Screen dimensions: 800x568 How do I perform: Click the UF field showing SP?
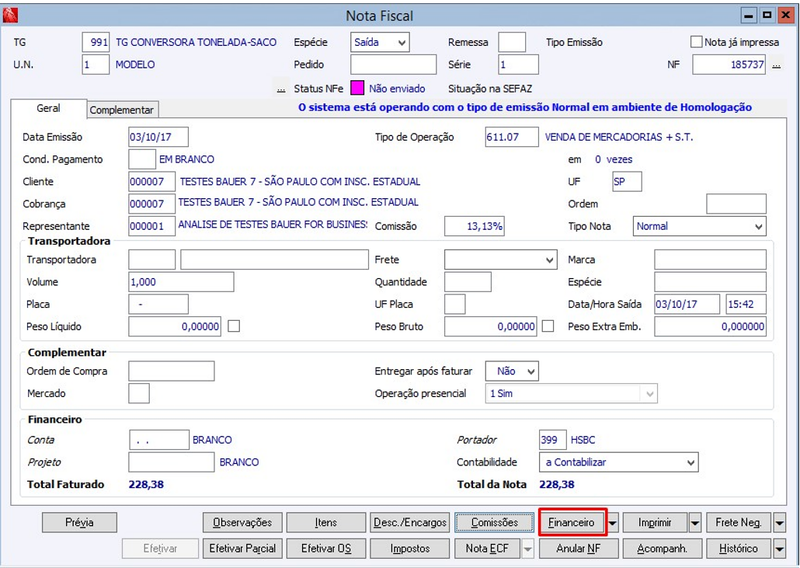pyautogui.click(x=627, y=182)
